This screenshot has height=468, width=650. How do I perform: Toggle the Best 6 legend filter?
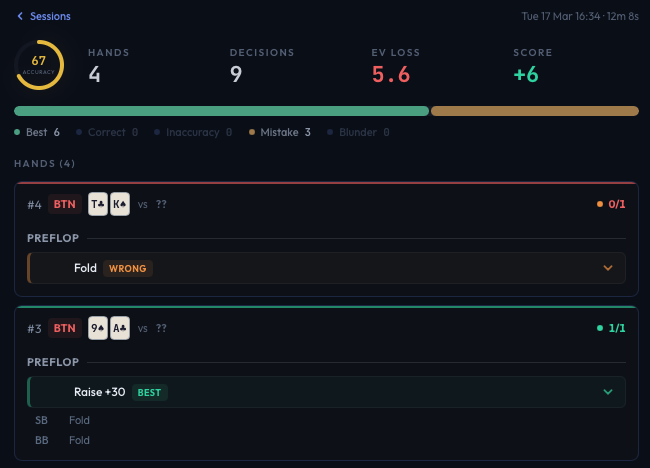click(37, 132)
